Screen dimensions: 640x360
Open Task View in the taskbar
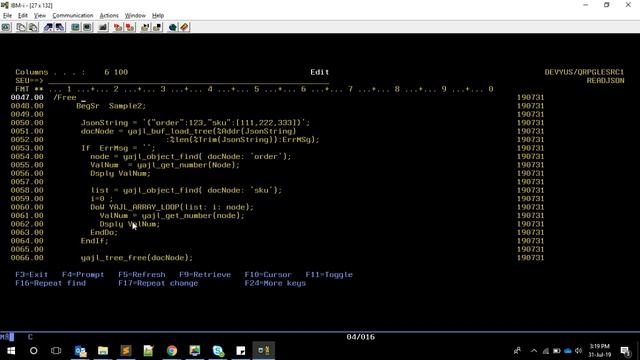56,351
